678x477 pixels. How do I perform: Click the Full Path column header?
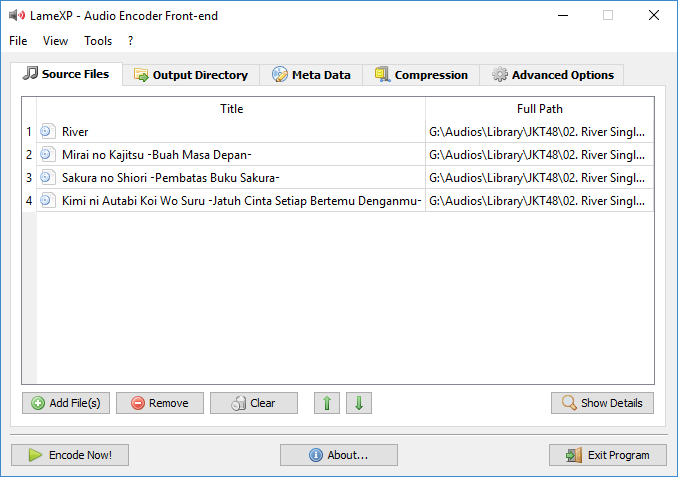540,109
